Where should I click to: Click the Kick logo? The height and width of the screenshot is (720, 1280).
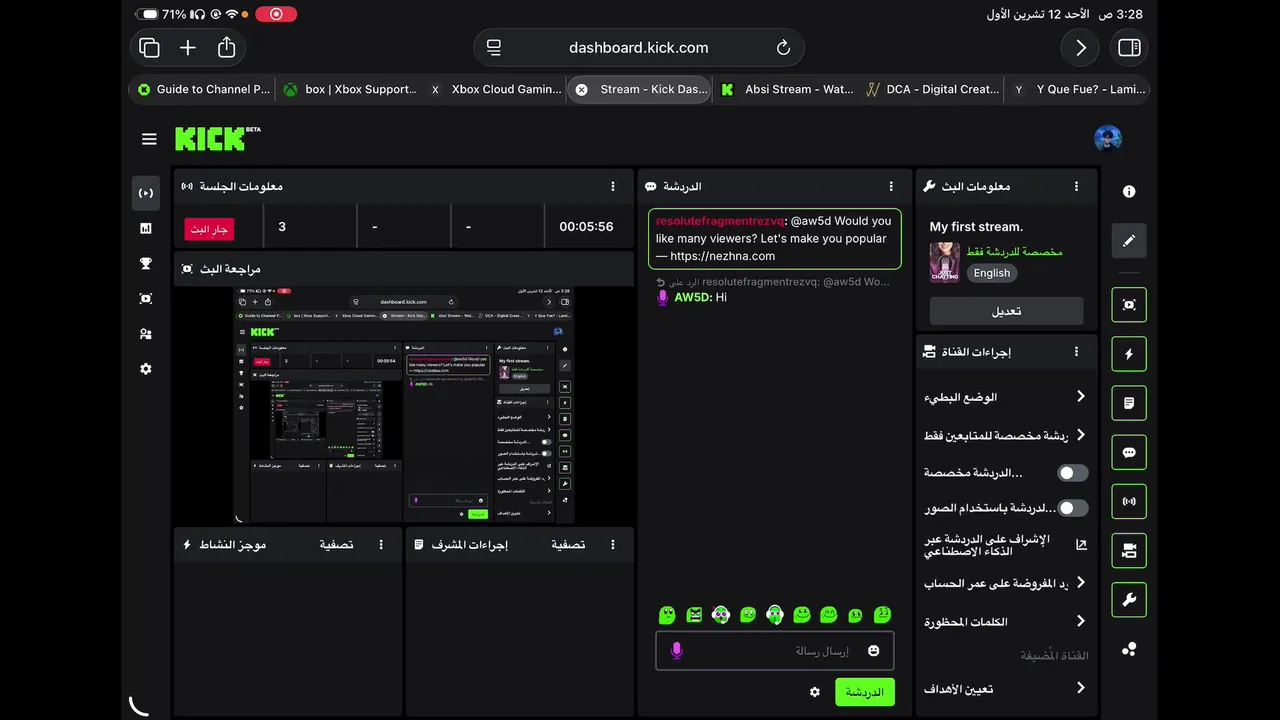tap(217, 139)
